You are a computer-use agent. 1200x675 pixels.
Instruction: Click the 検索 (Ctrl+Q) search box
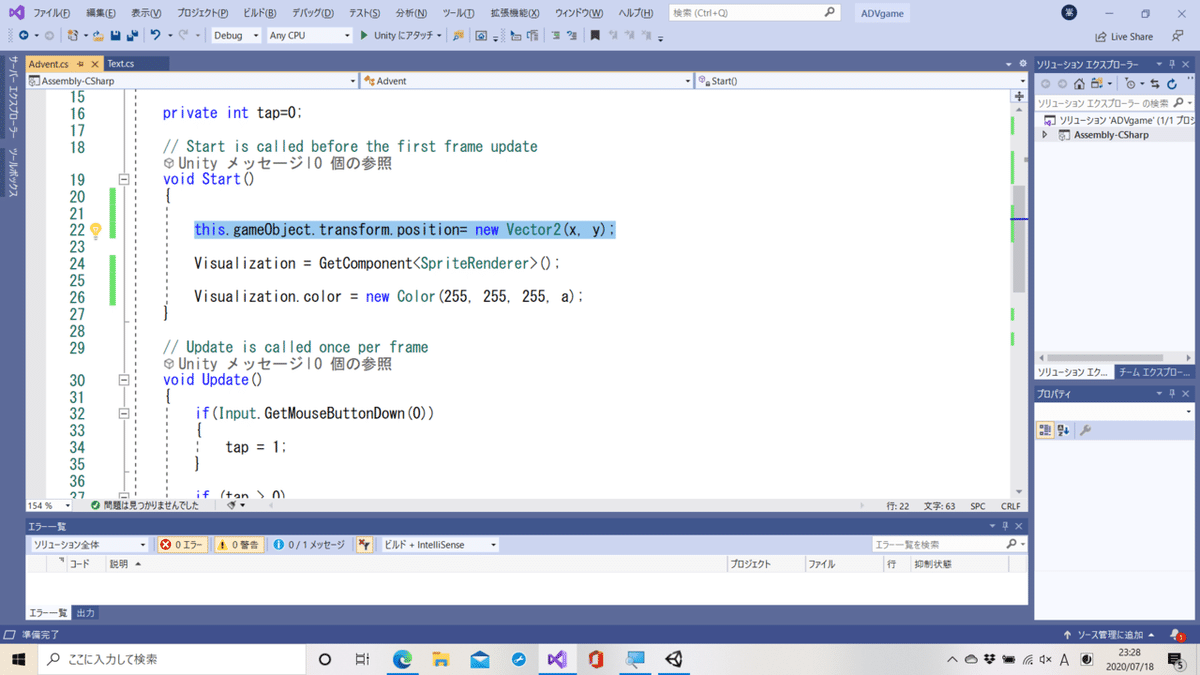tap(754, 13)
